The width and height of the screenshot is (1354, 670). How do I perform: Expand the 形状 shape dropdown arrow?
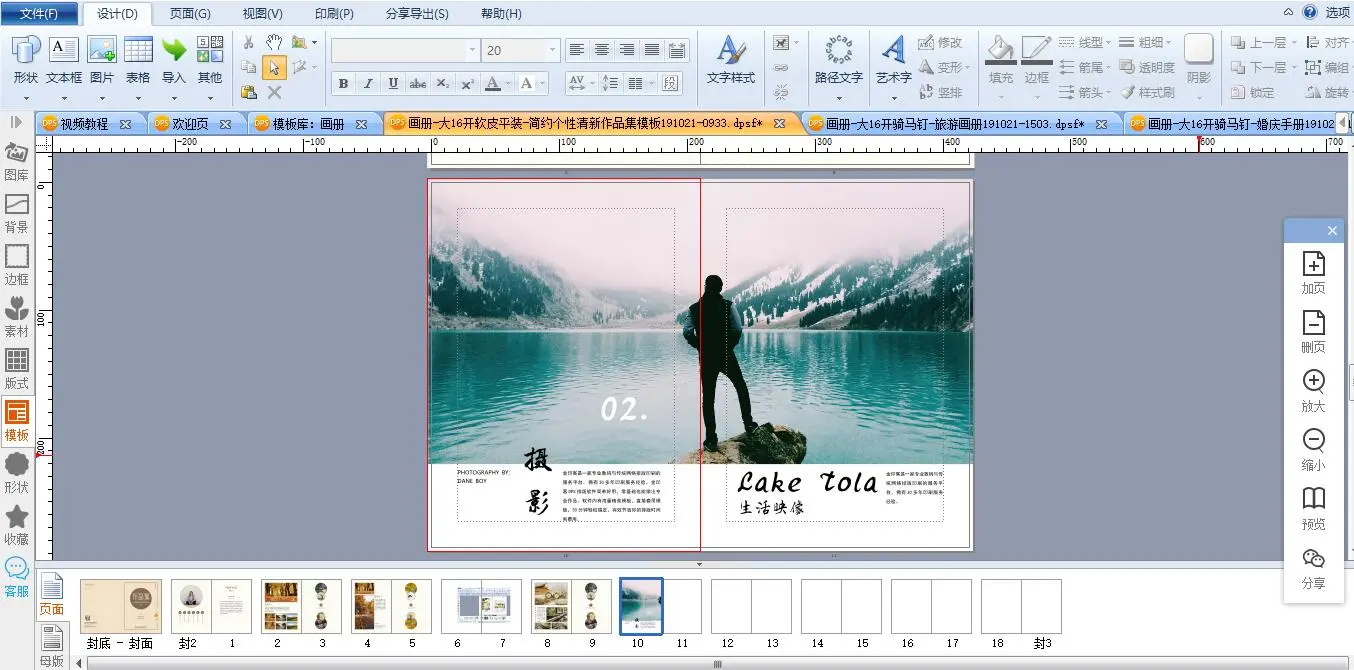click(x=26, y=98)
